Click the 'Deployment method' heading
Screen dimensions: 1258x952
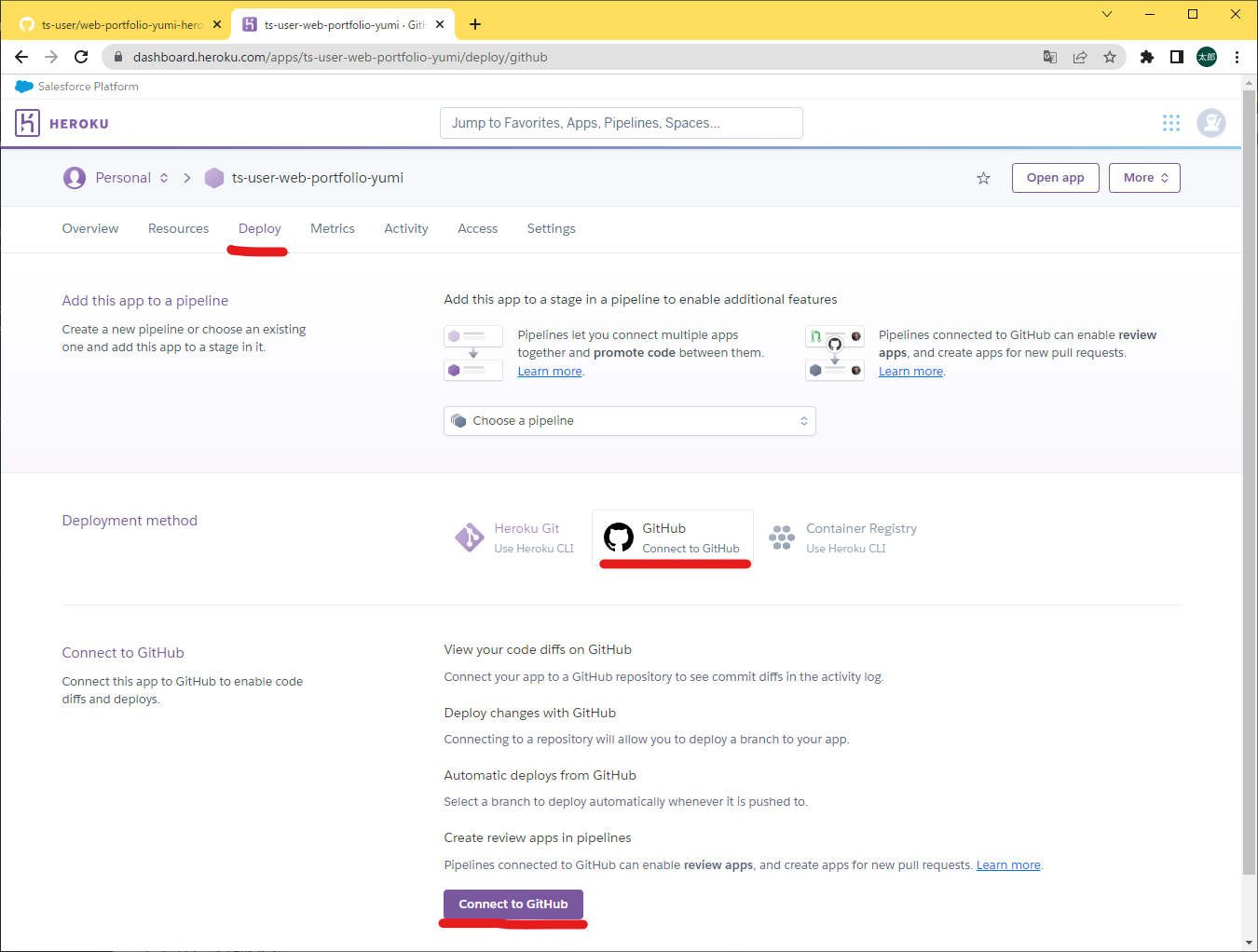pos(130,521)
